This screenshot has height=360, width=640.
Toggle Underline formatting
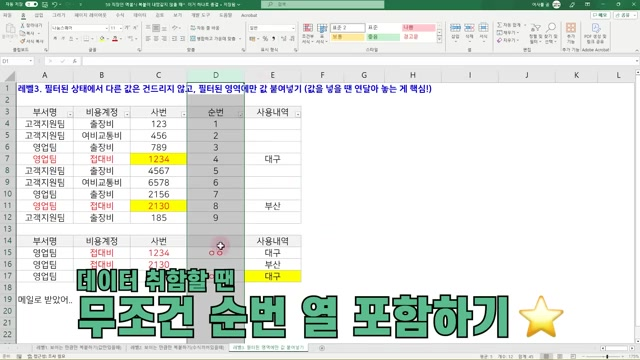(x=71, y=39)
